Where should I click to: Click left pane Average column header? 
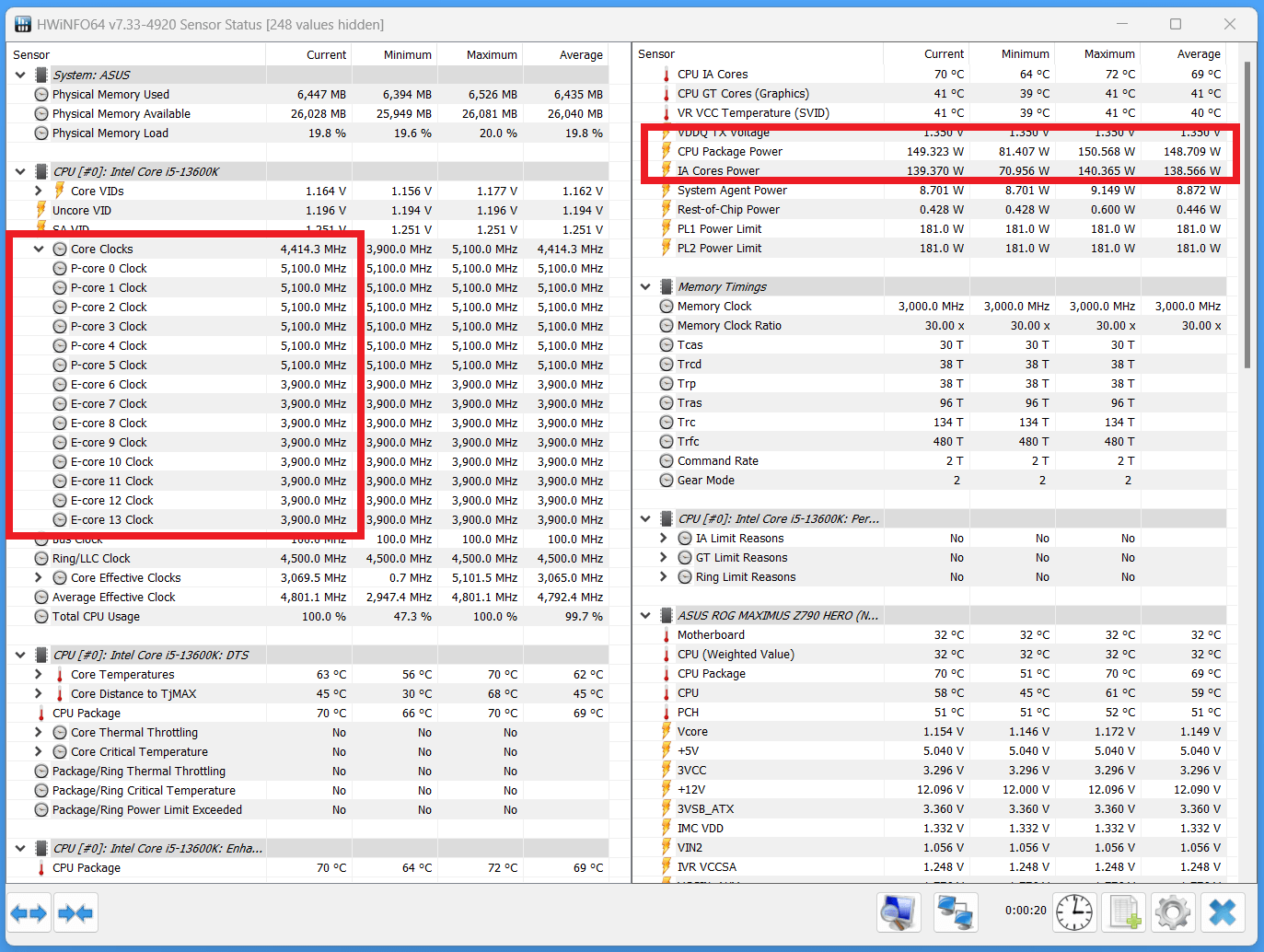565,55
